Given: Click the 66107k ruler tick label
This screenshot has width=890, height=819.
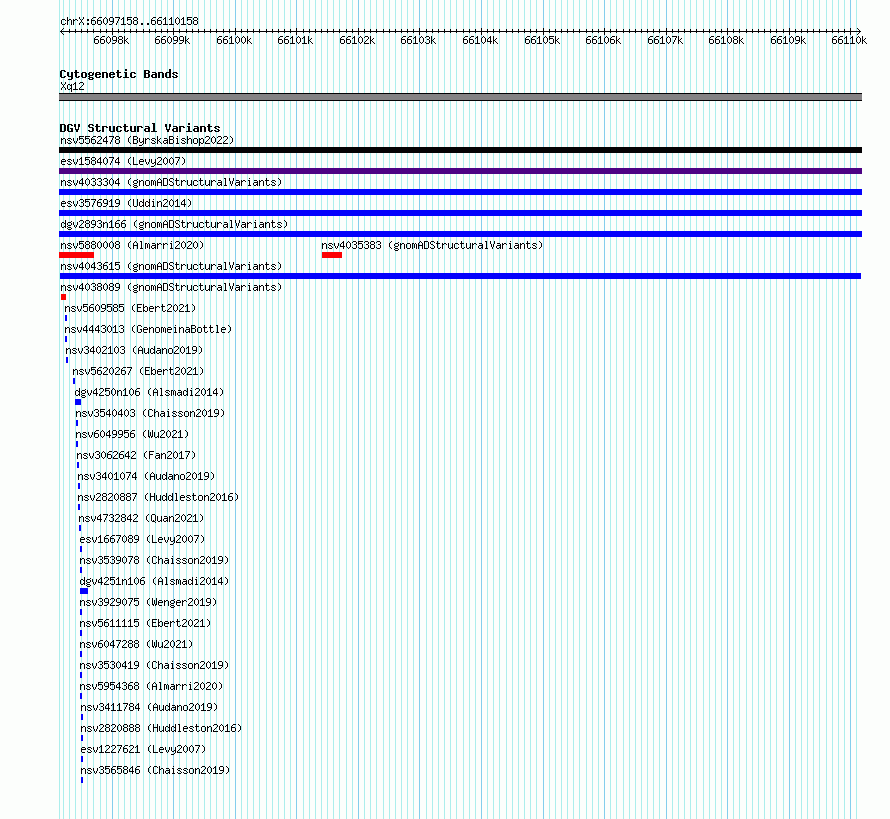Looking at the screenshot, I should point(665,40).
